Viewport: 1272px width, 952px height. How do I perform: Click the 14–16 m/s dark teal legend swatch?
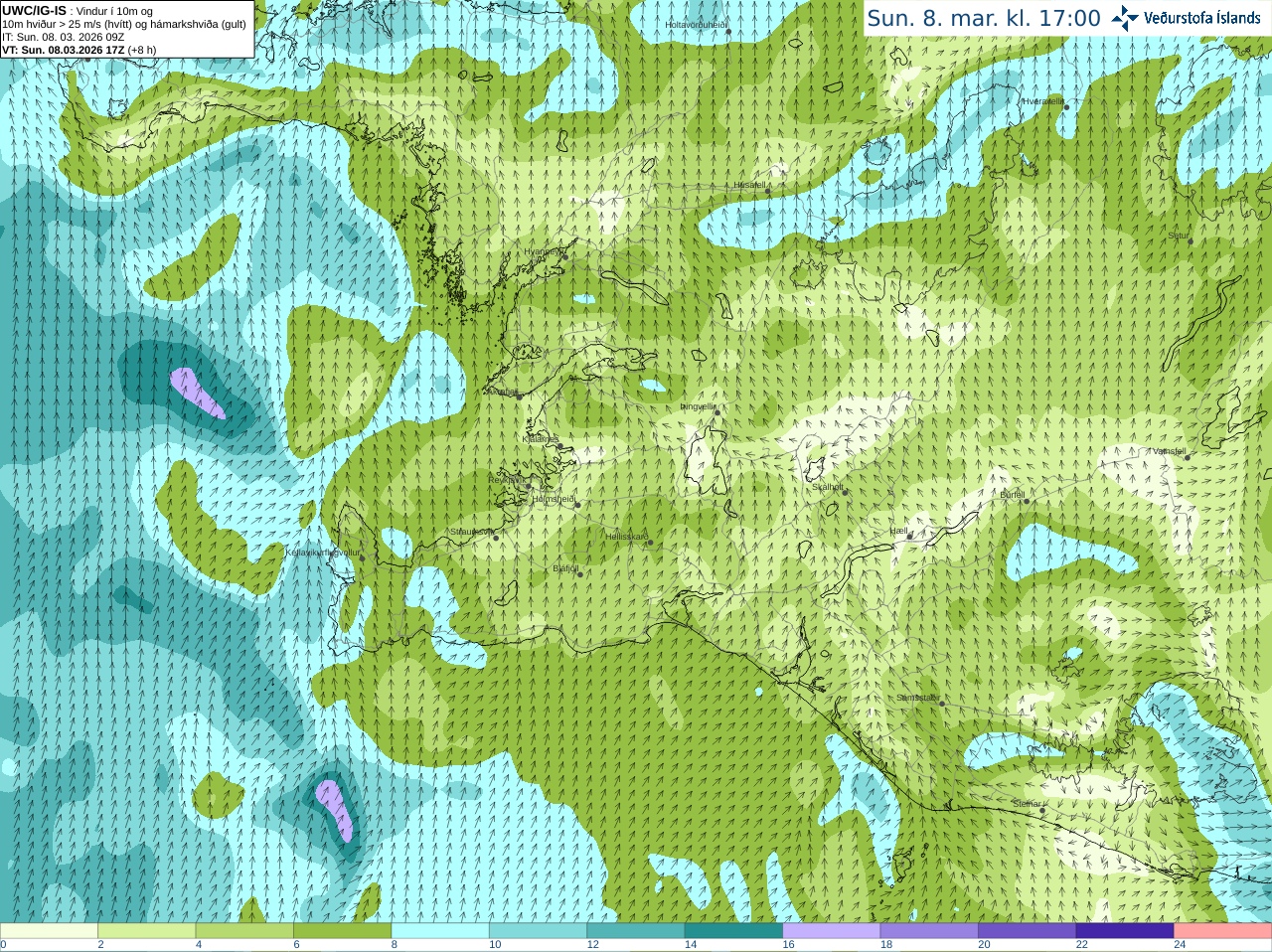click(733, 931)
